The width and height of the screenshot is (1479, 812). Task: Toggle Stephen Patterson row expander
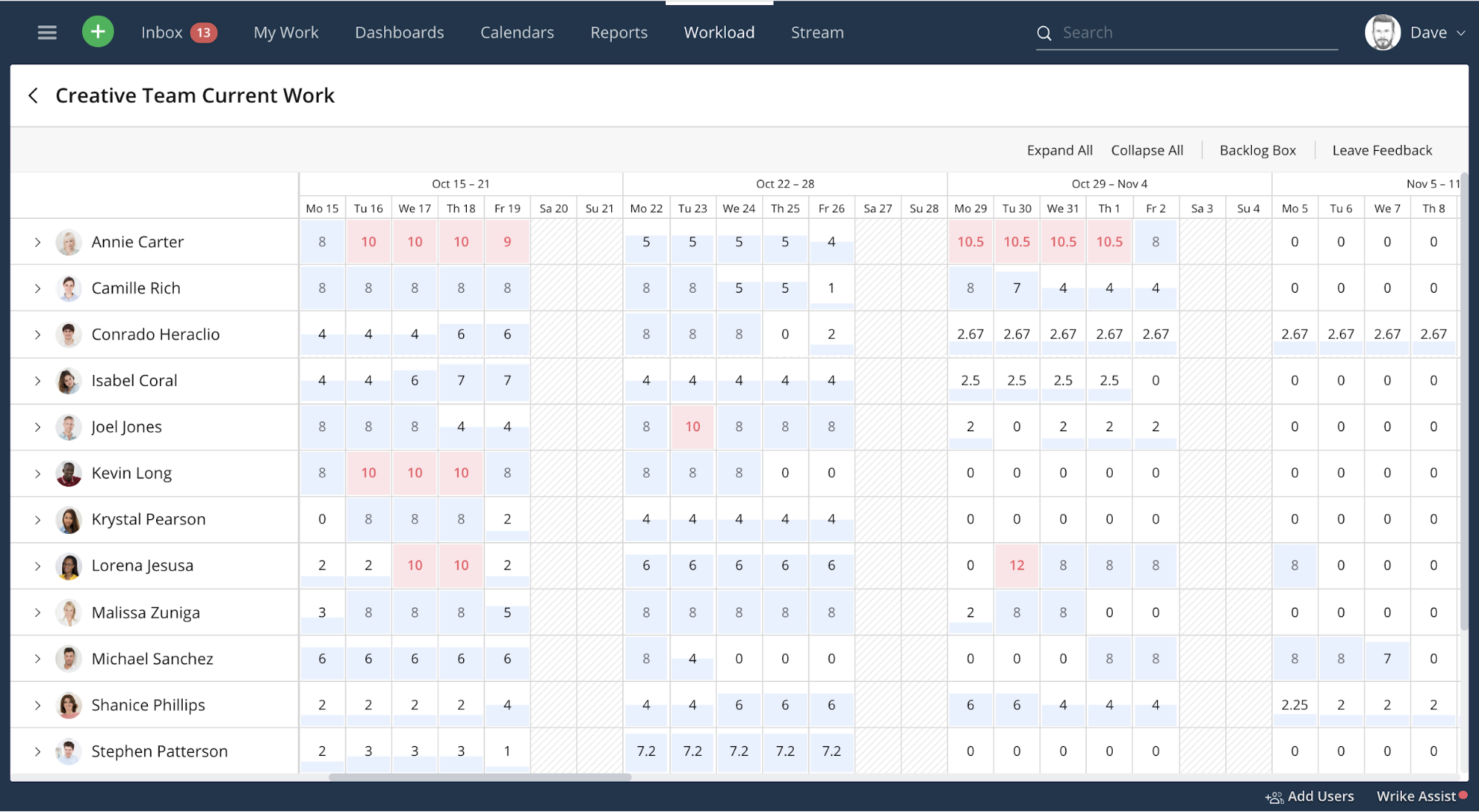37,751
